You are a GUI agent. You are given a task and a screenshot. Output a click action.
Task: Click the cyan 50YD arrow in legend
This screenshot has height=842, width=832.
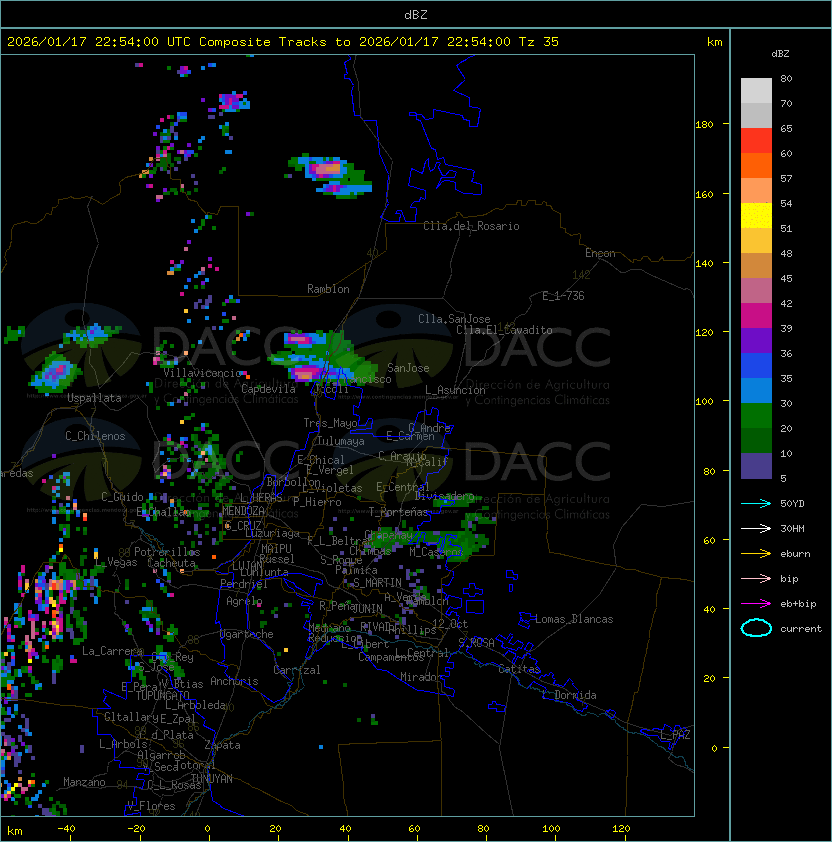756,503
